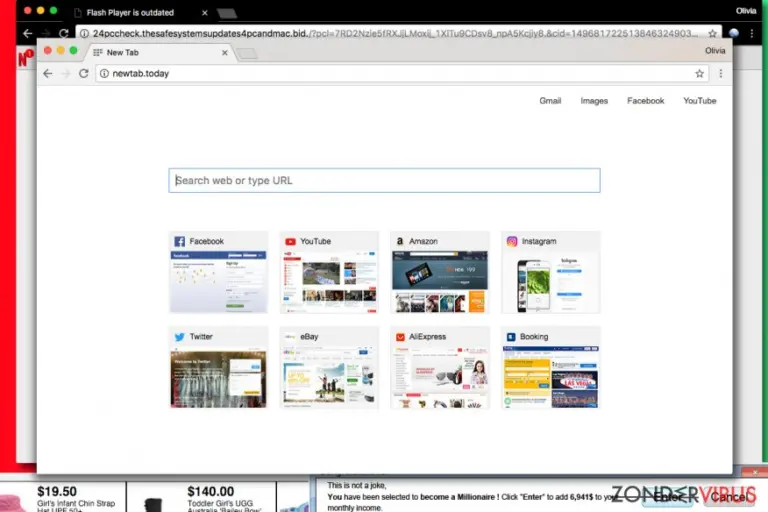Screen dimensions: 768x512
Task: Open the YouTube link at top right
Action: (x=699, y=100)
